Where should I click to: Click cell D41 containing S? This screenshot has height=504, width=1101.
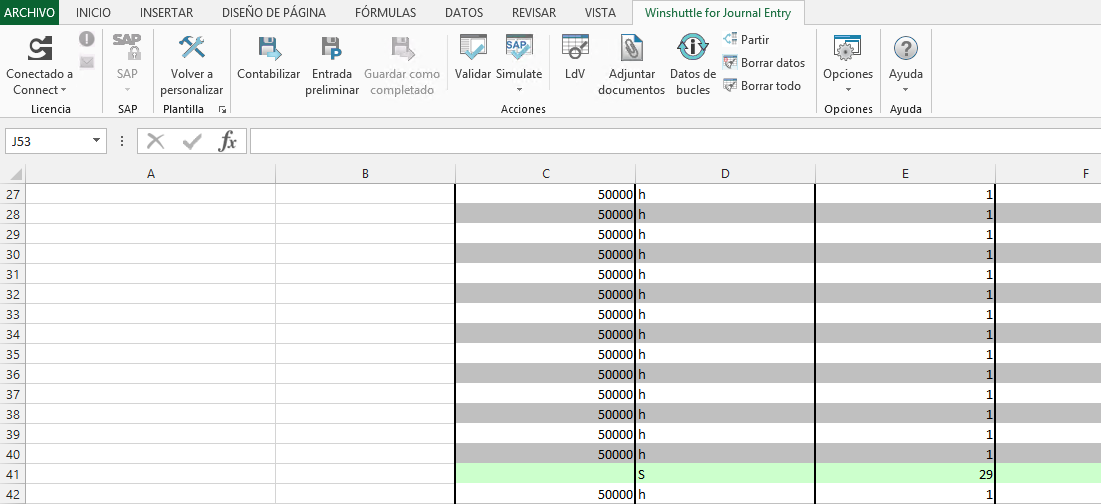725,475
